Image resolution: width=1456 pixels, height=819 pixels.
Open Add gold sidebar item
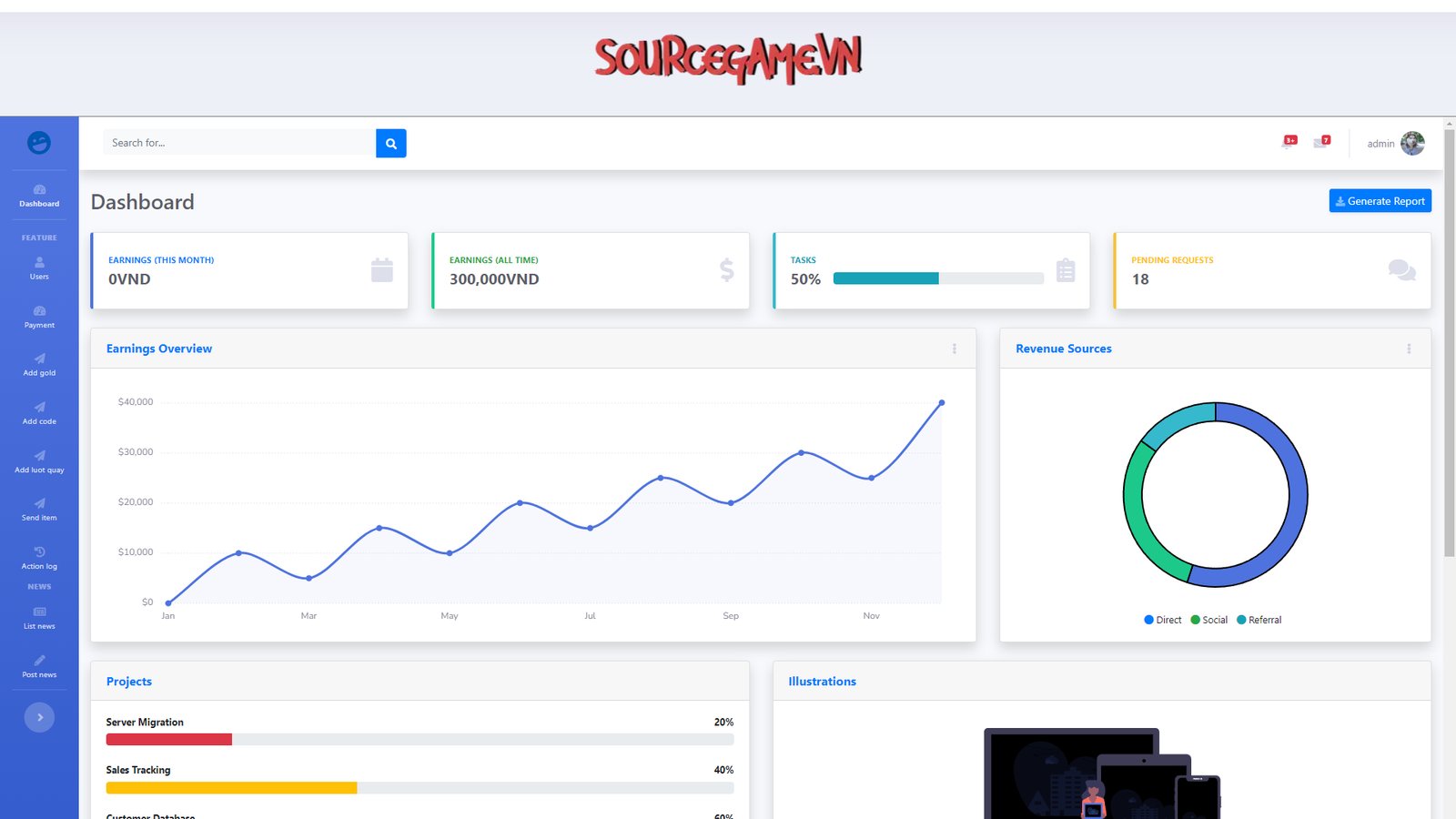point(39,365)
